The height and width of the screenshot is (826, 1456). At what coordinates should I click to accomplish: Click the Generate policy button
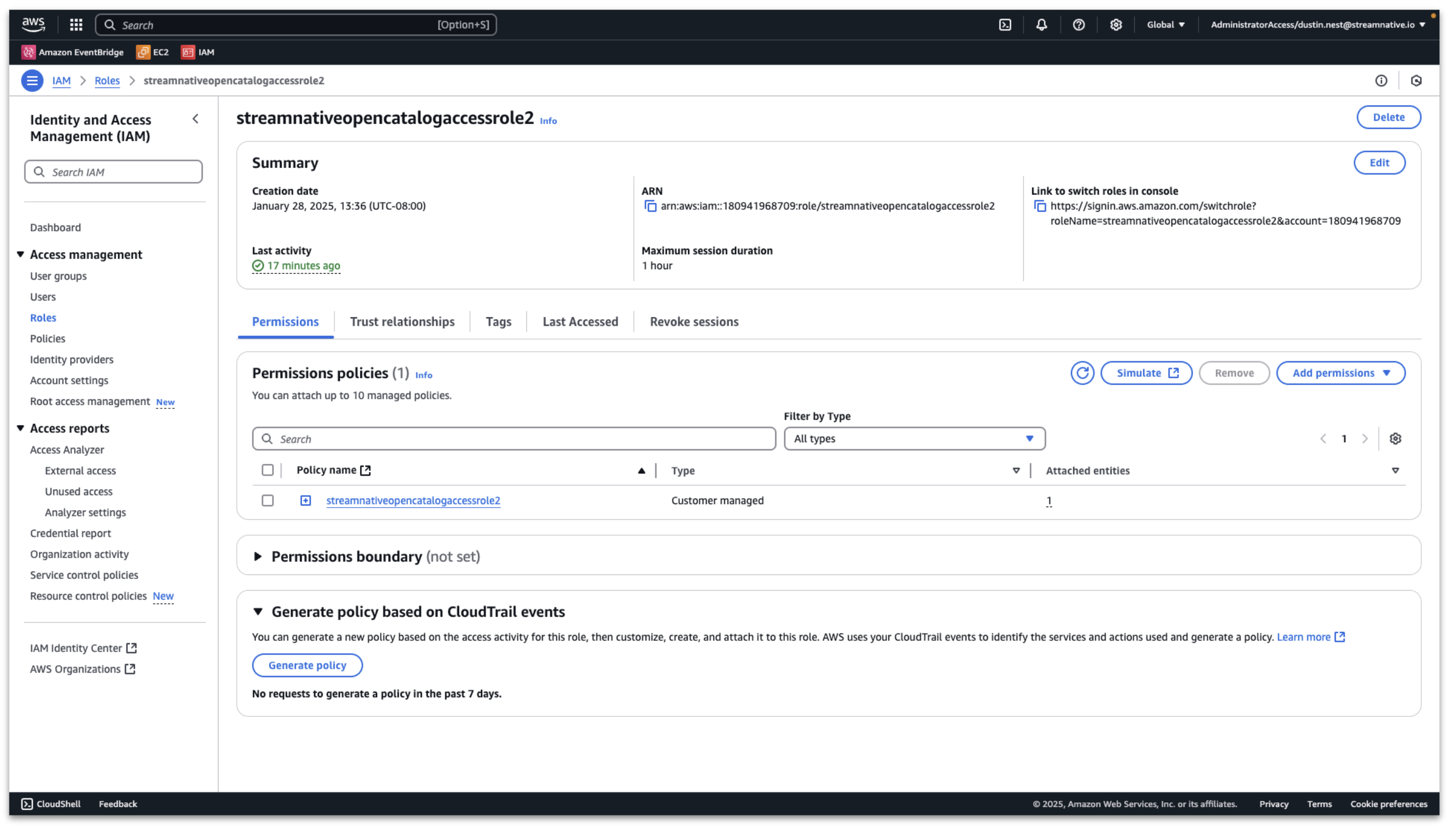point(307,666)
